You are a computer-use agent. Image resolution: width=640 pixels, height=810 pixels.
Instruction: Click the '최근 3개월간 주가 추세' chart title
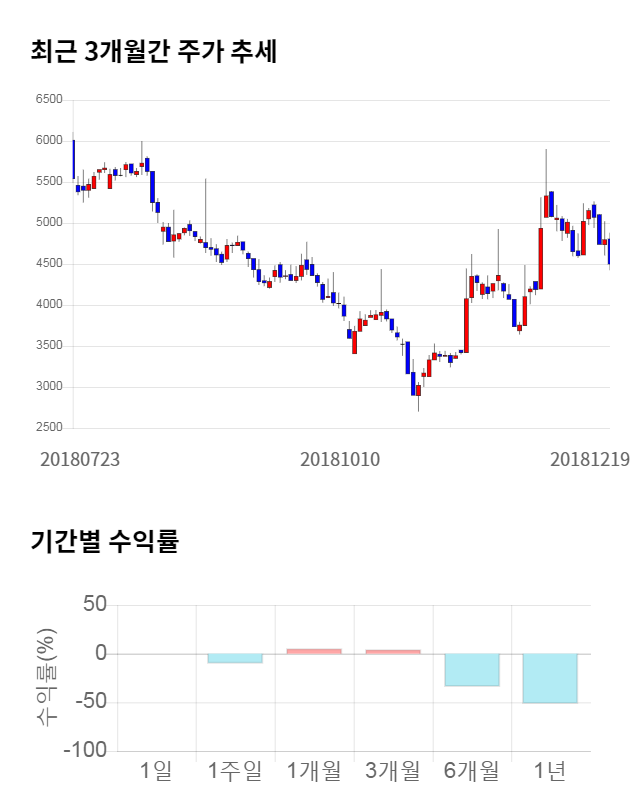(154, 52)
